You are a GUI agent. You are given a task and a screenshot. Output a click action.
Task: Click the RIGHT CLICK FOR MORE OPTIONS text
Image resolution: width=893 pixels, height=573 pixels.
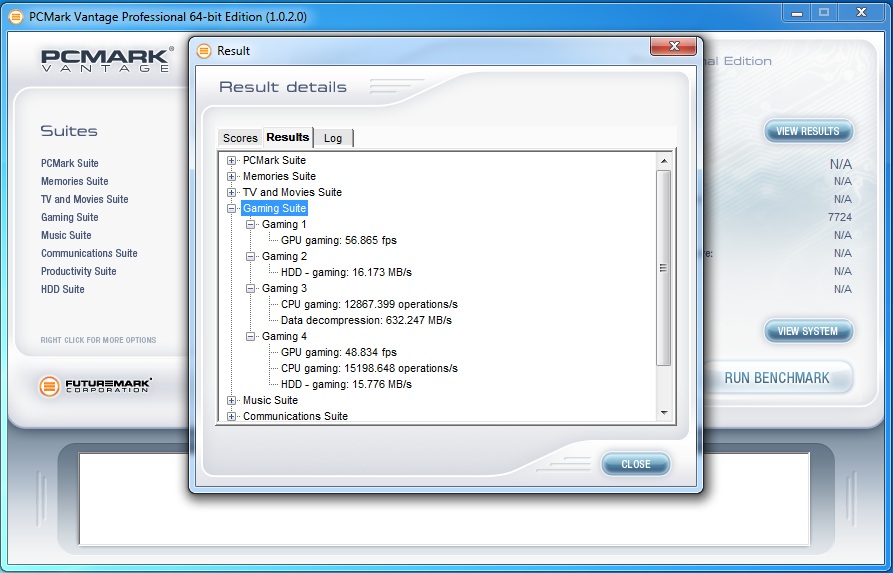[98, 340]
